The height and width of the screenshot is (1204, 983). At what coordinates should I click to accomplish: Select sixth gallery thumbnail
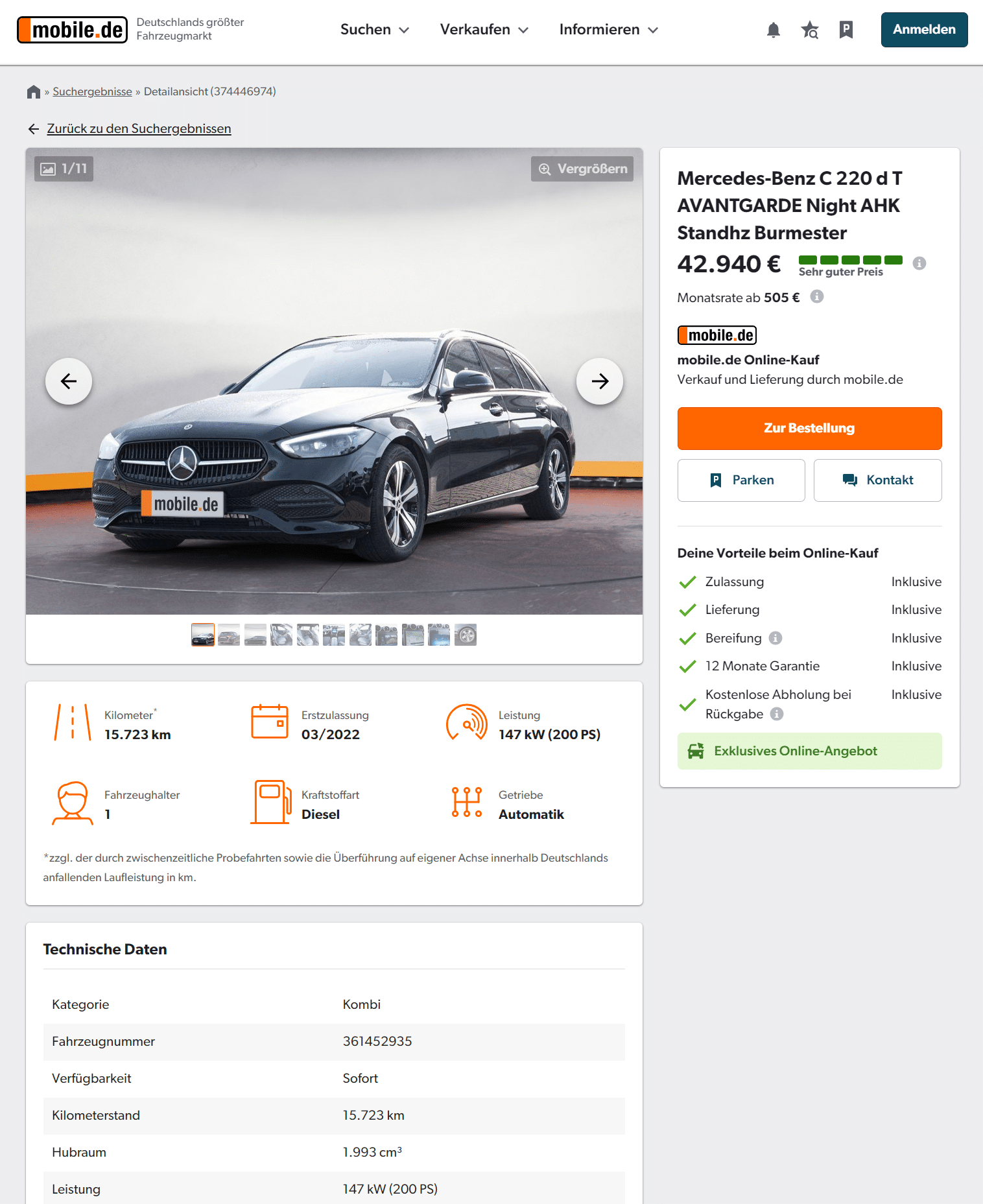(334, 635)
